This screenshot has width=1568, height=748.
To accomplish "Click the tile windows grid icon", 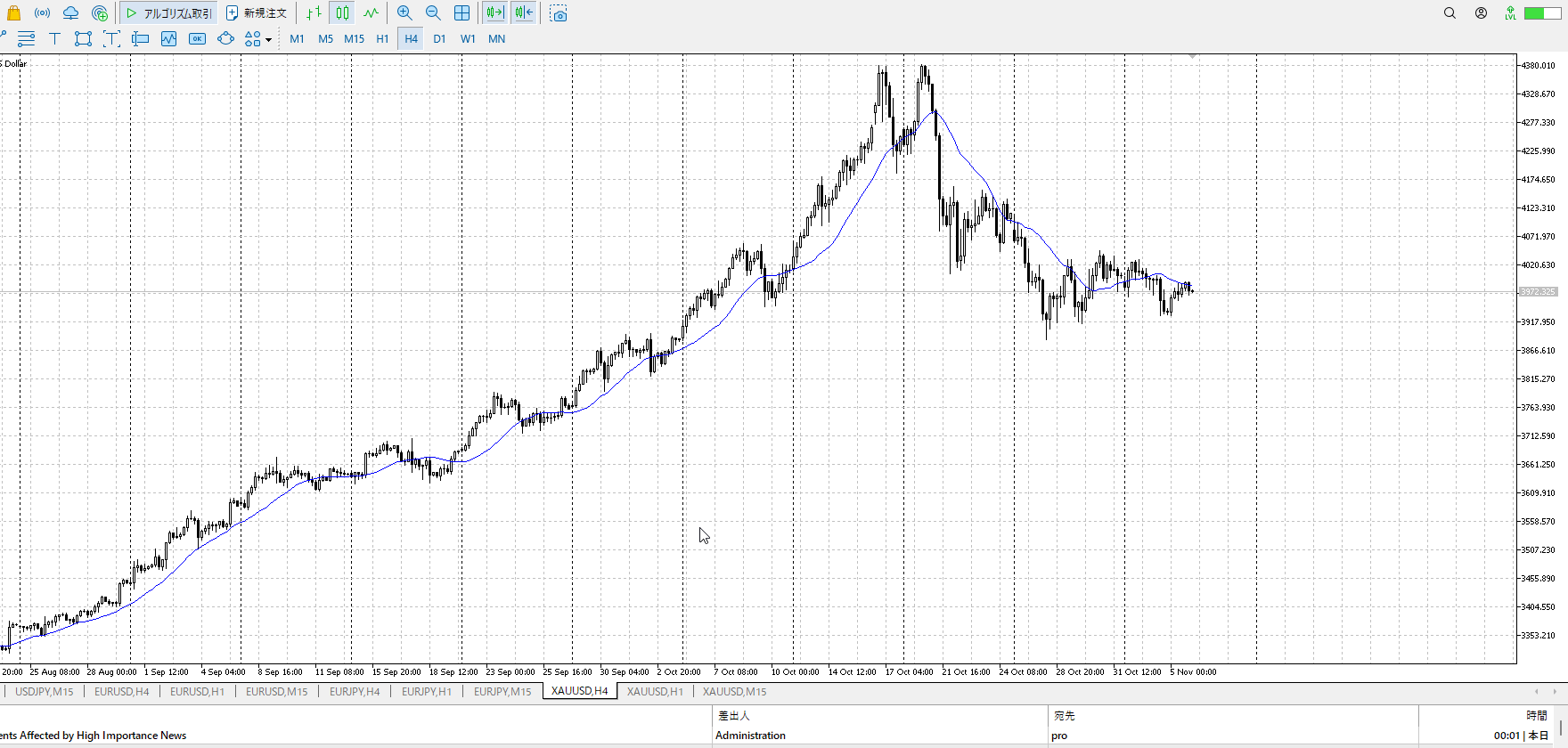I will 461,13.
